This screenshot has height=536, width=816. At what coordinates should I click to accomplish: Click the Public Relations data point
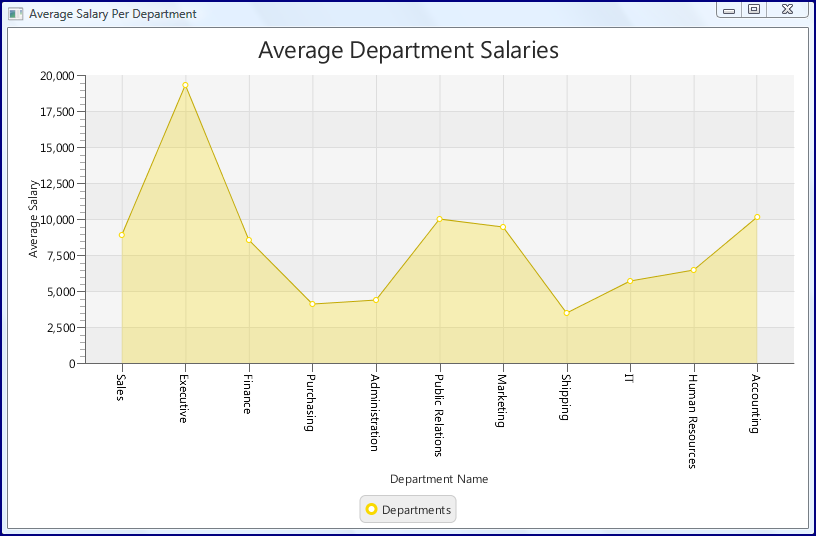point(439,219)
